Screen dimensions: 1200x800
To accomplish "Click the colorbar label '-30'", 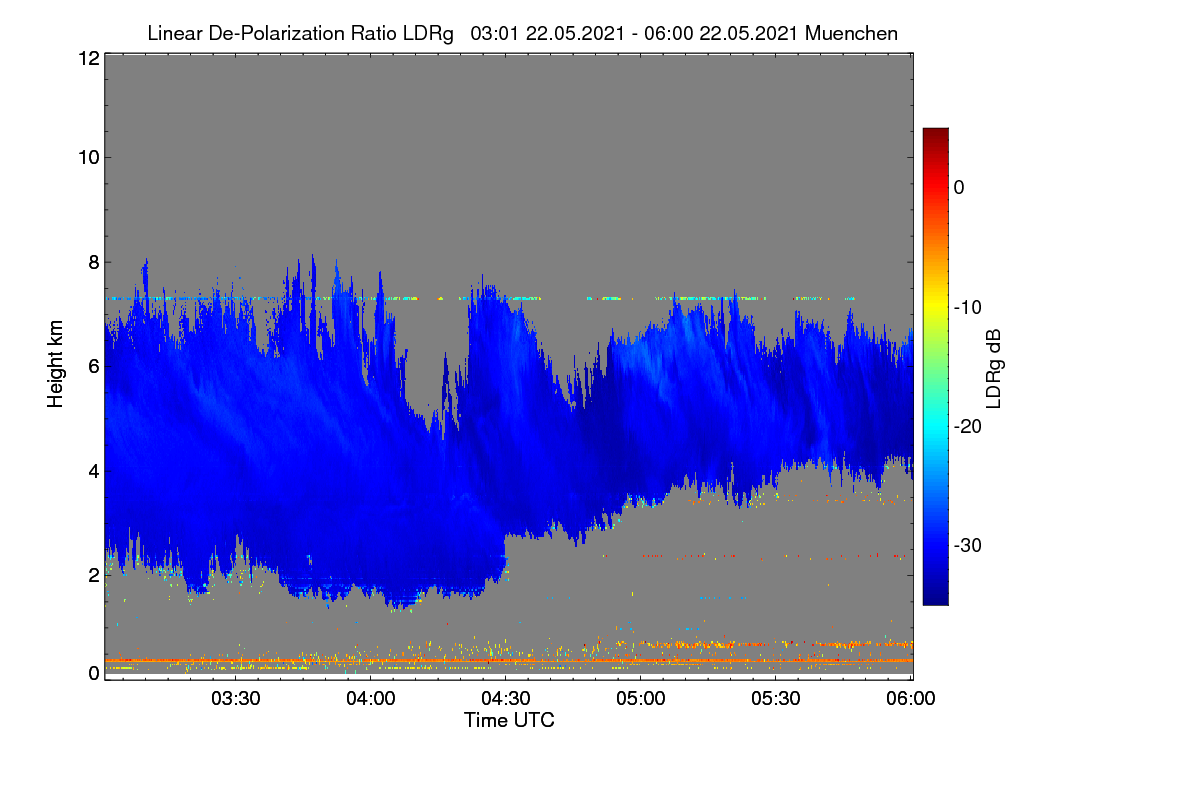I will [969, 546].
